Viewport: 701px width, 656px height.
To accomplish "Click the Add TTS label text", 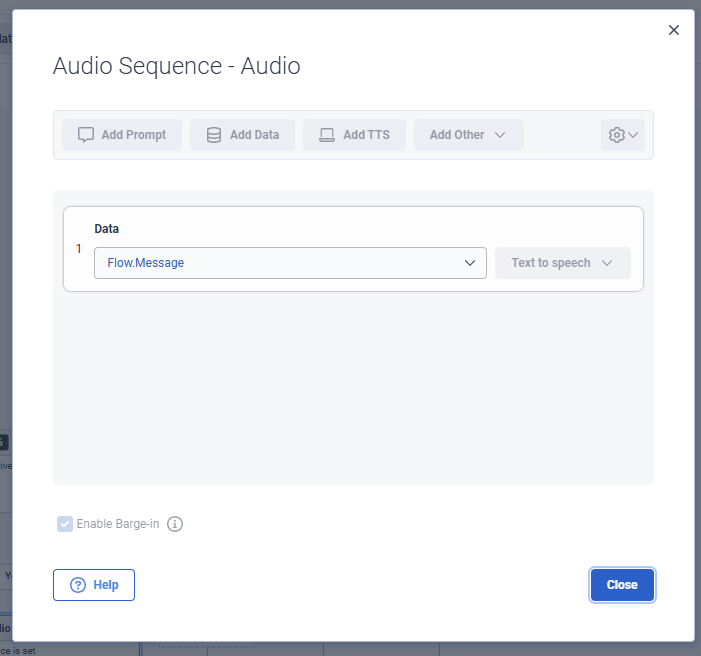I will 367,135.
